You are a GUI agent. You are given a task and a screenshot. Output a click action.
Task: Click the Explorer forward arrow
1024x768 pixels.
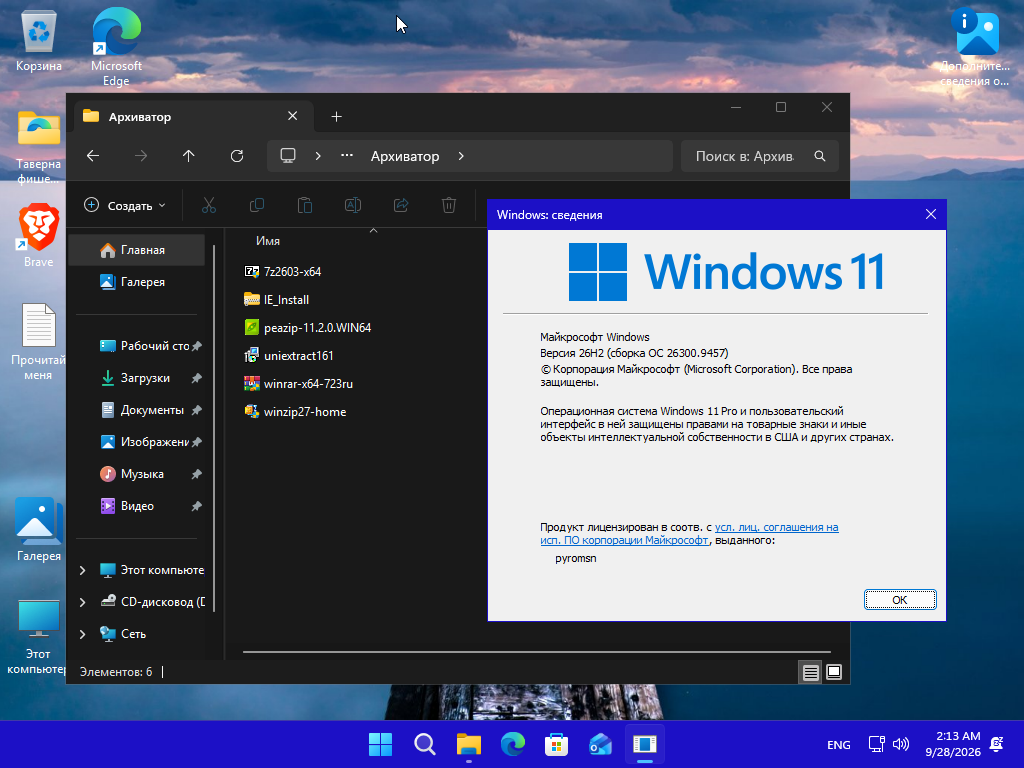click(x=140, y=155)
